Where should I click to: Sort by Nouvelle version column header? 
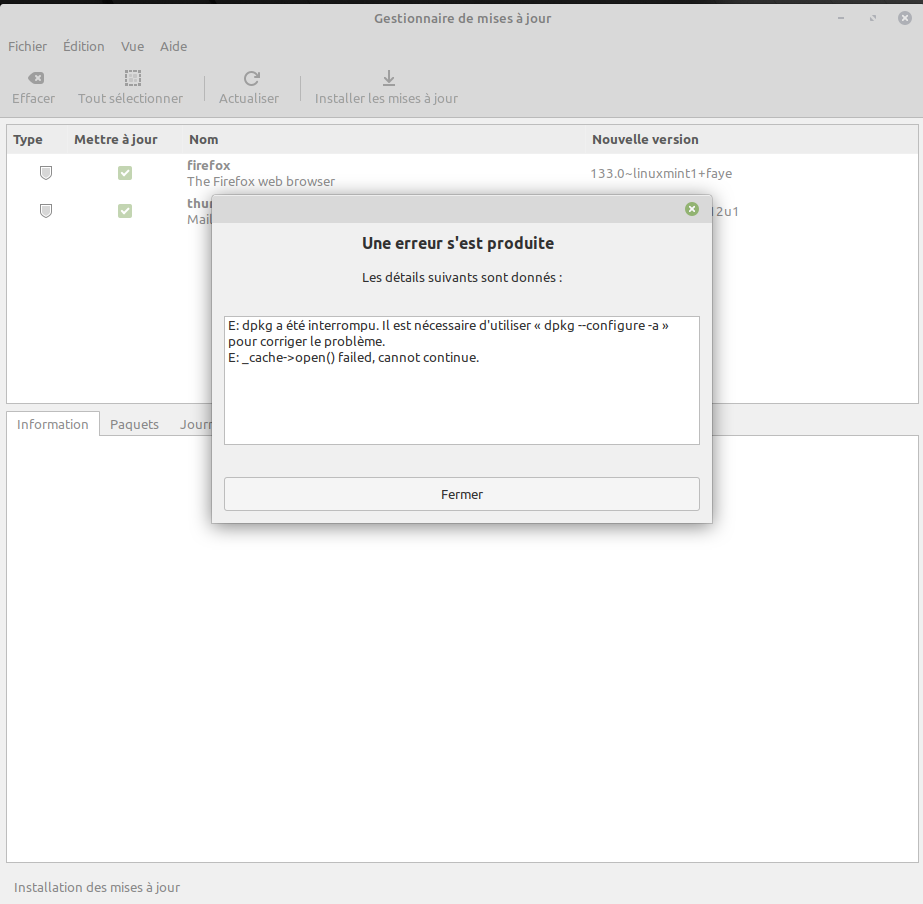coord(645,139)
